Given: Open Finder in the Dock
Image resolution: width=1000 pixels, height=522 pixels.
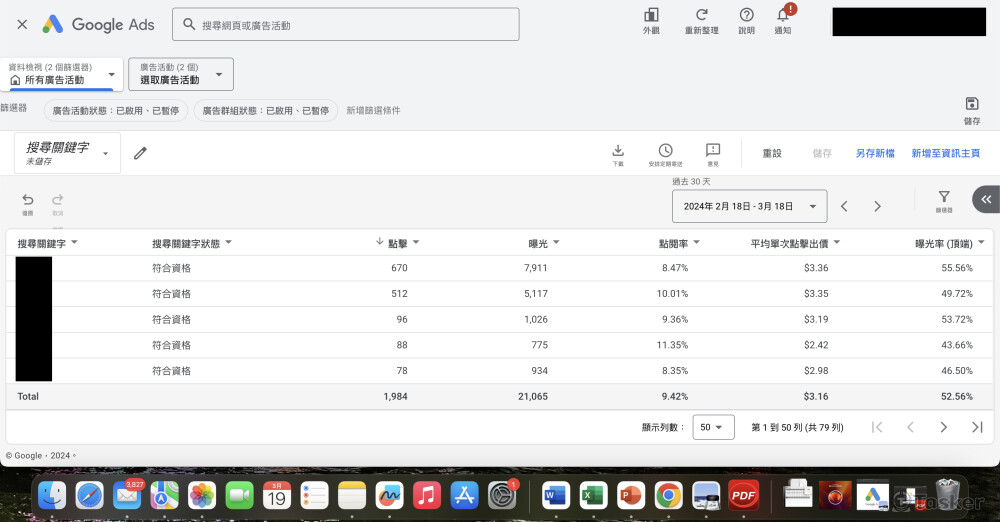Looking at the screenshot, I should click(52, 495).
